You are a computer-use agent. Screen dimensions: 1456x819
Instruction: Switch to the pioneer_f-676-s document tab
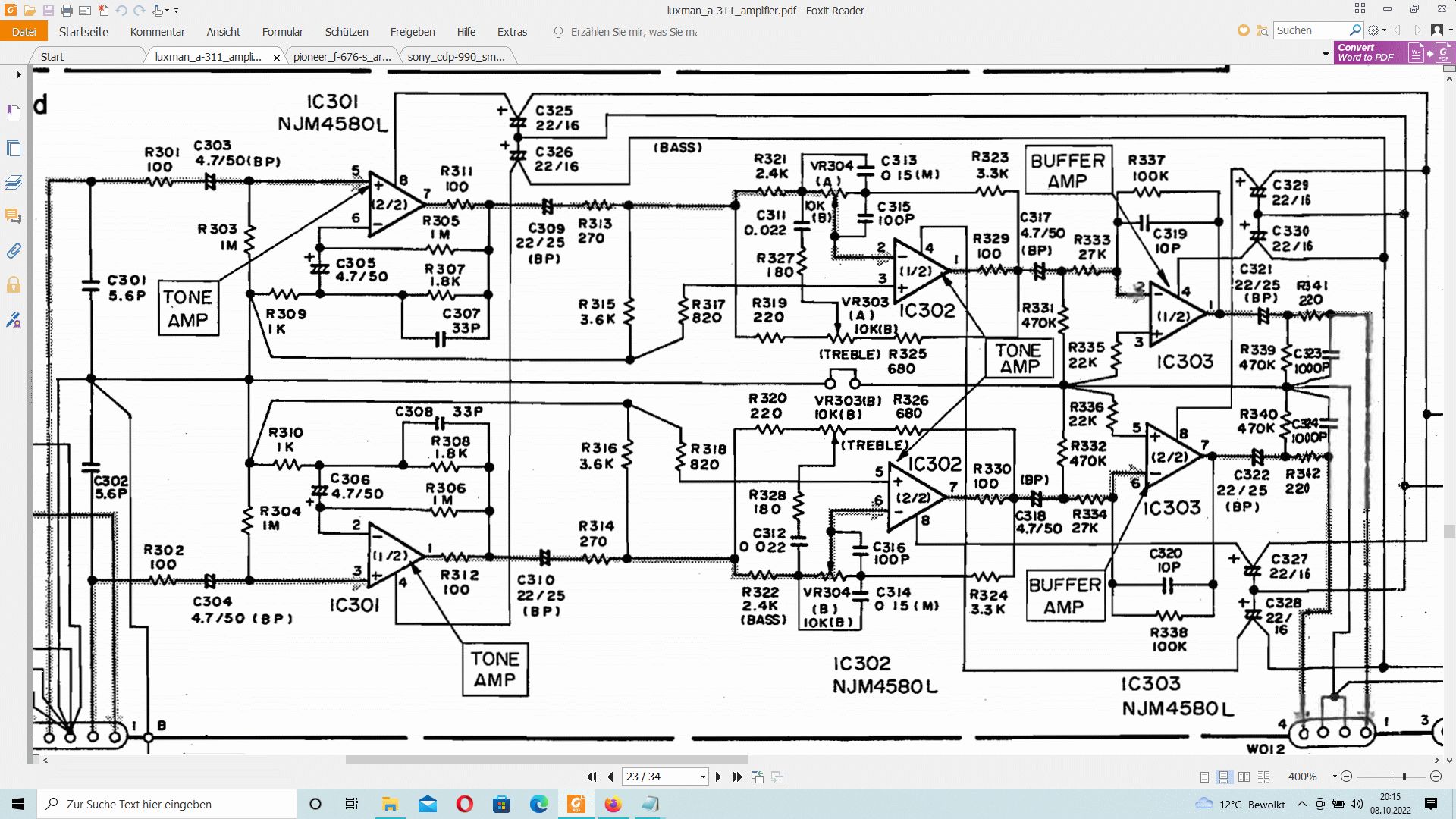[x=342, y=57]
